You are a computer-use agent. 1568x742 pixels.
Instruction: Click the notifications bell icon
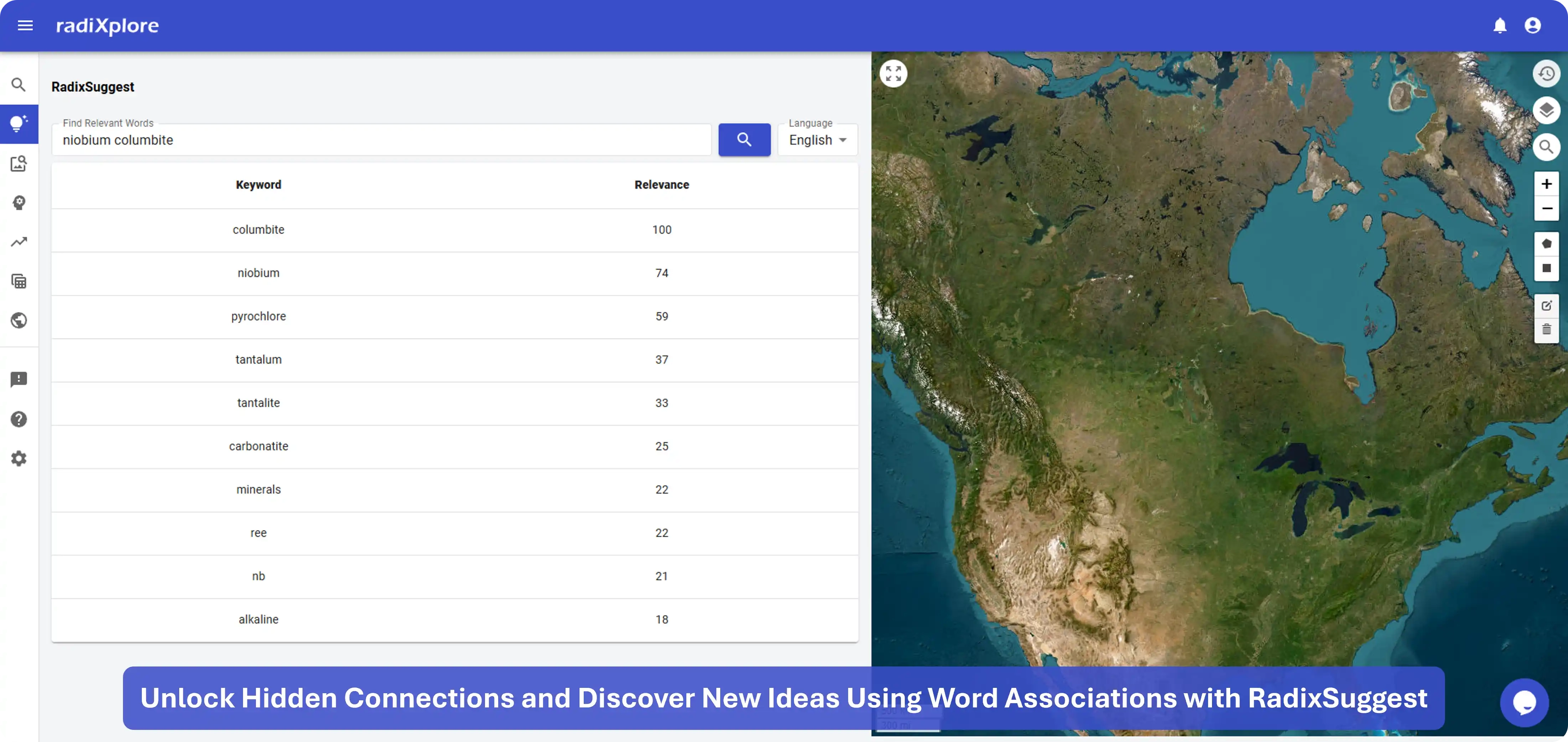coord(1499,26)
